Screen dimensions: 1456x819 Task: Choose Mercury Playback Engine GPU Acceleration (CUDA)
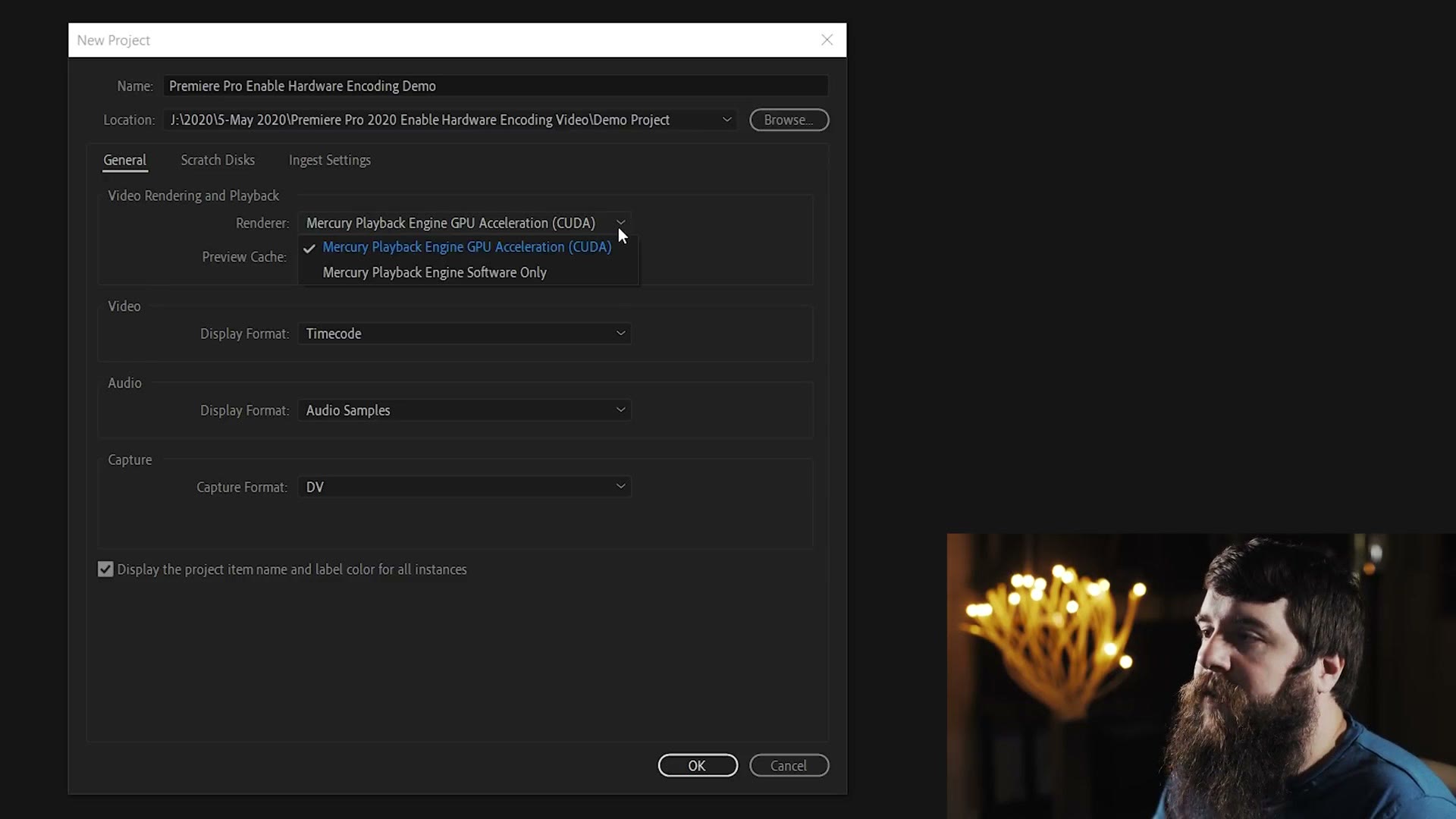pos(467,247)
